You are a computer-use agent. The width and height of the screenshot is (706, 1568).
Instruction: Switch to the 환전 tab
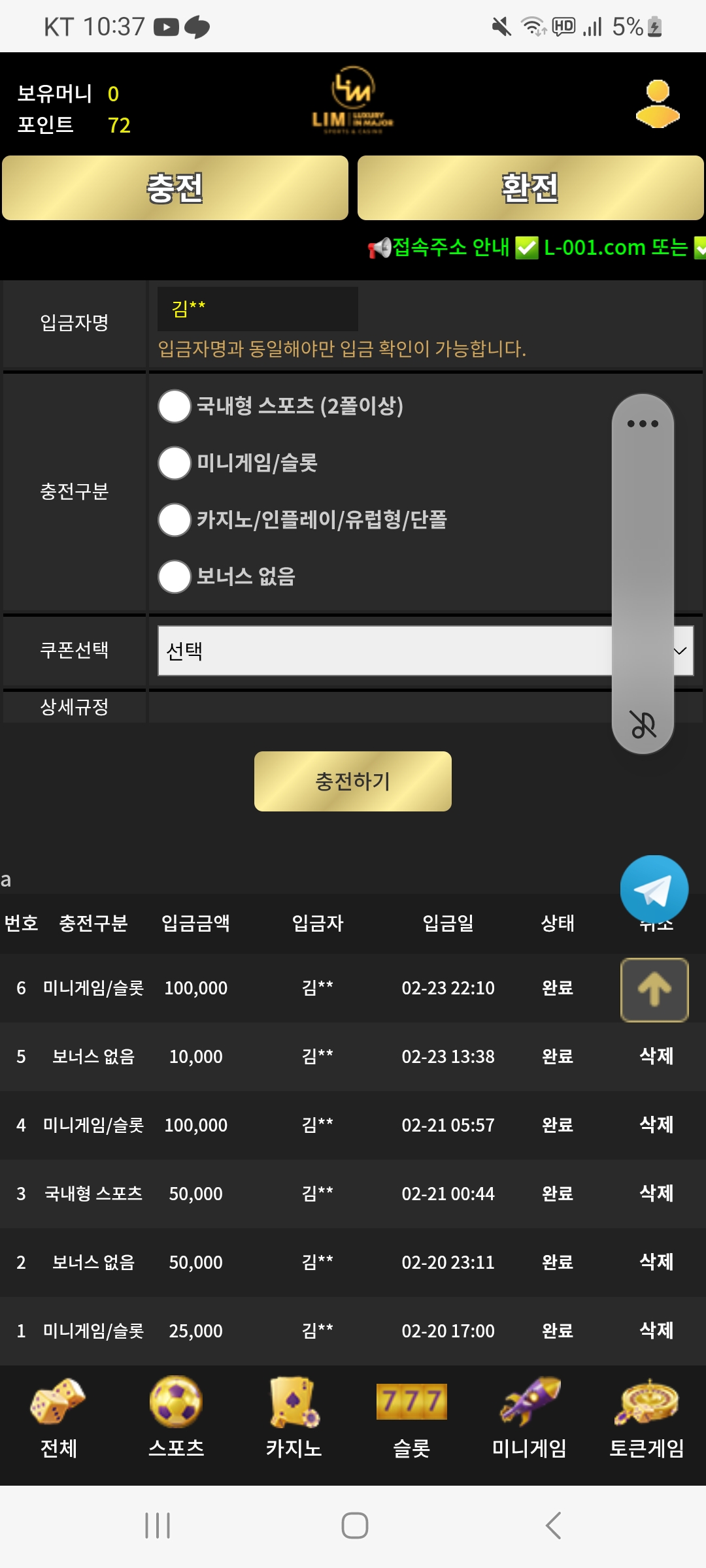coord(530,188)
